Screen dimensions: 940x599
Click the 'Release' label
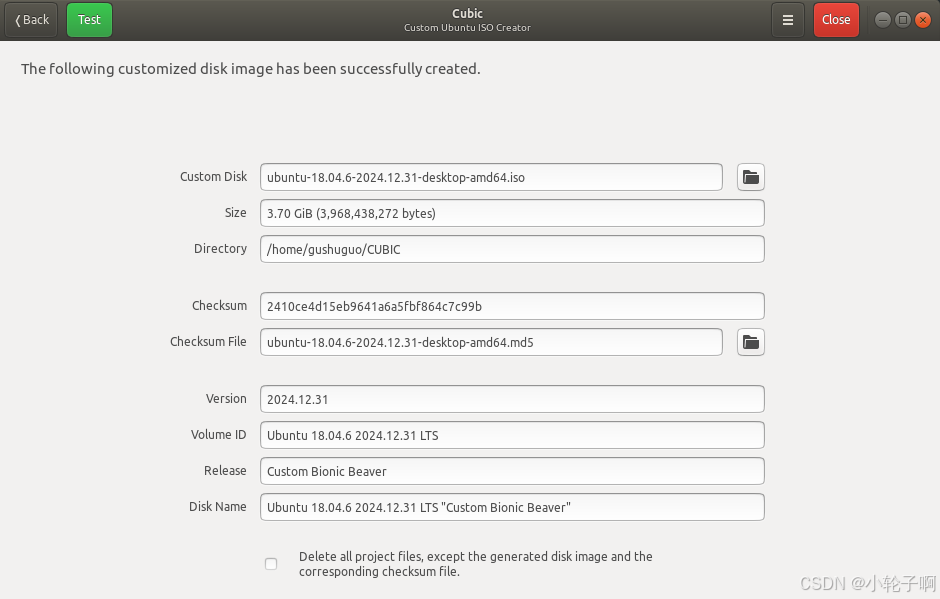pyautogui.click(x=225, y=470)
